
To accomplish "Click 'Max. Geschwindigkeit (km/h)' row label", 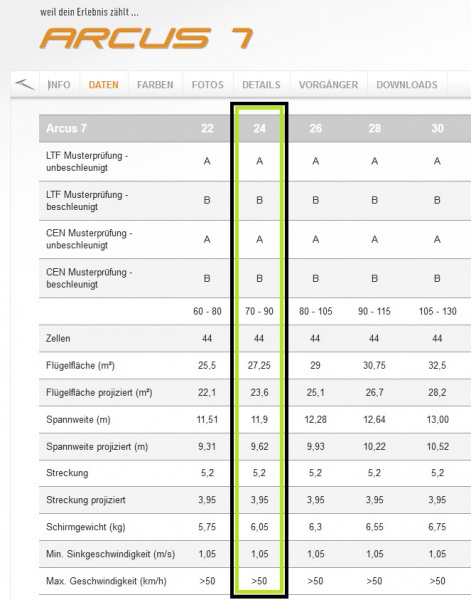I will [106, 581].
